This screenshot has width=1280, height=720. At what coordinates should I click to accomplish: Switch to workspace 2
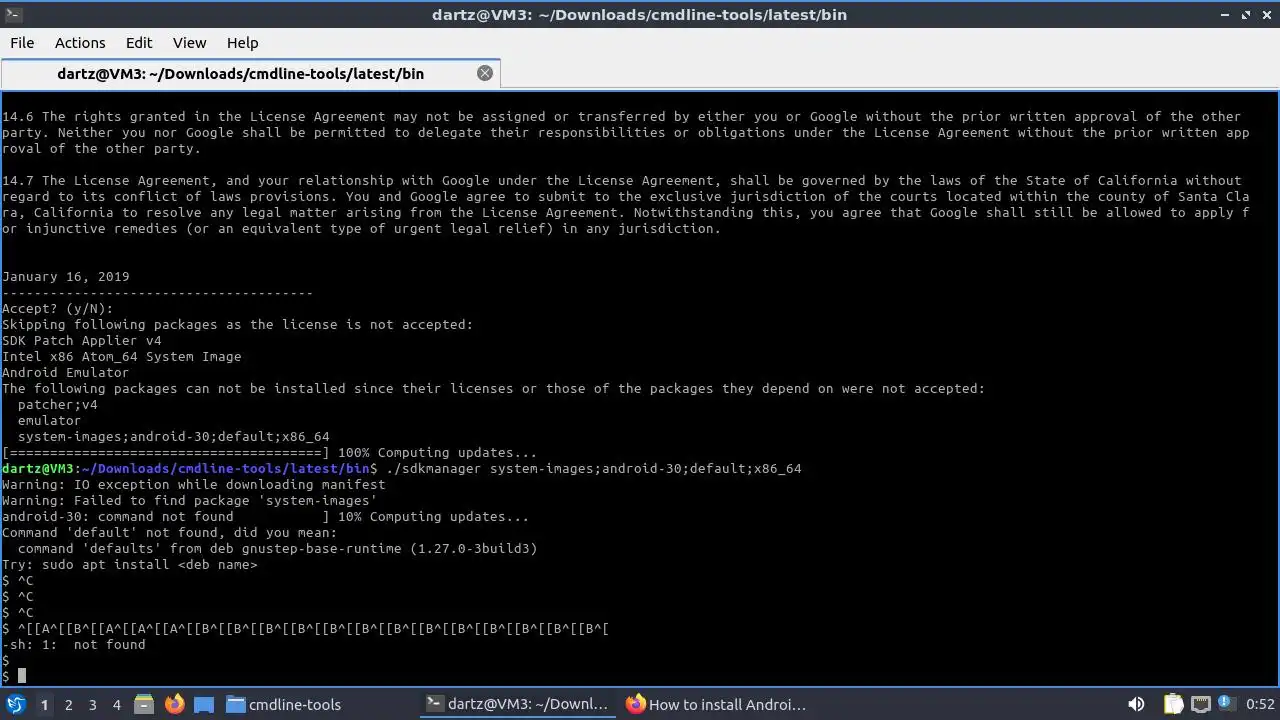point(68,704)
